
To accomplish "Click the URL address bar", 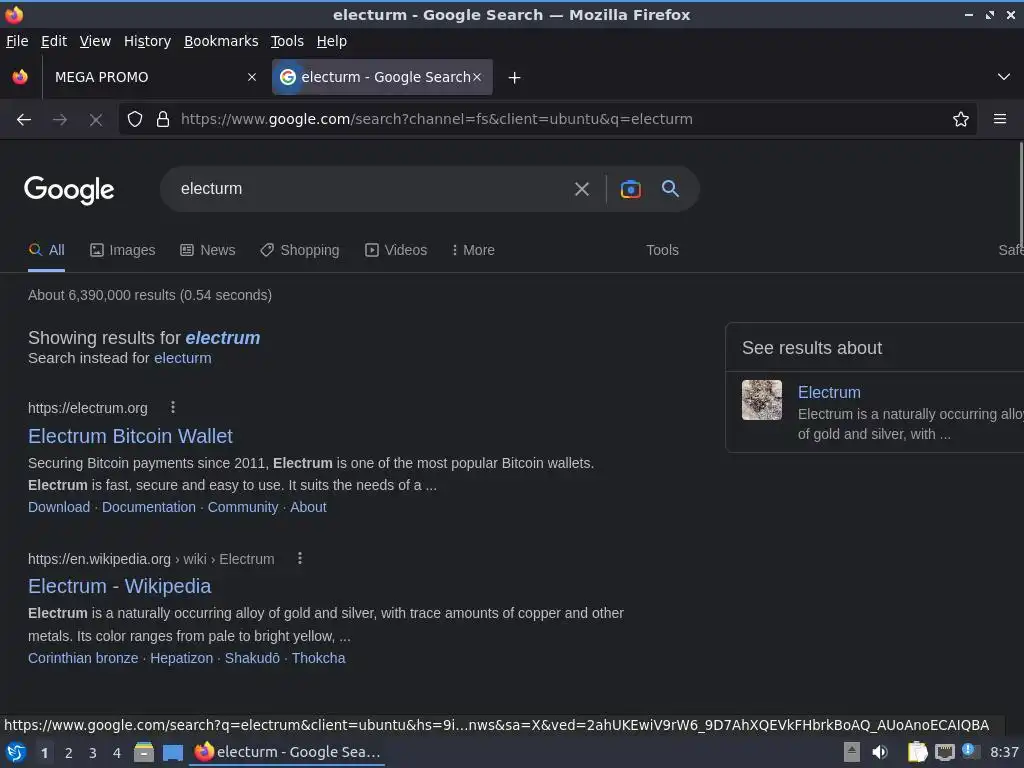I will (x=549, y=119).
